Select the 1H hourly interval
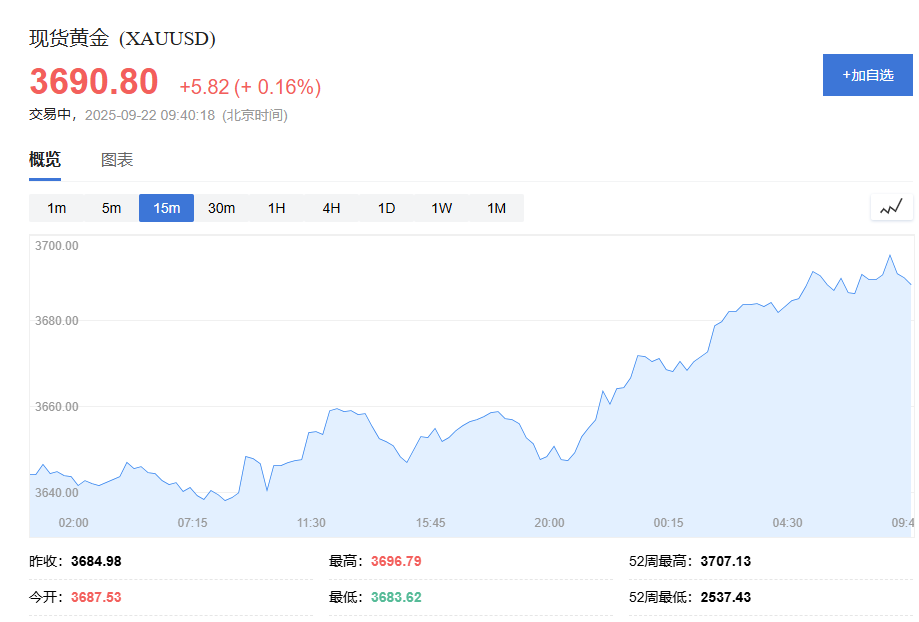The image size is (919, 622). 276,207
